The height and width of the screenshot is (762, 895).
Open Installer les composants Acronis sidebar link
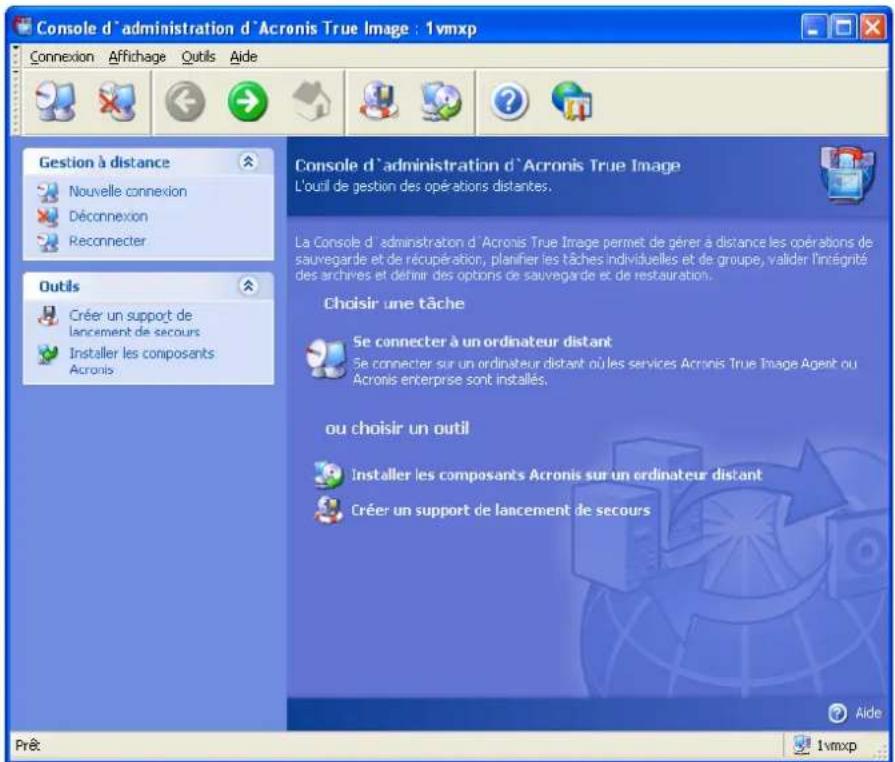(x=142, y=361)
